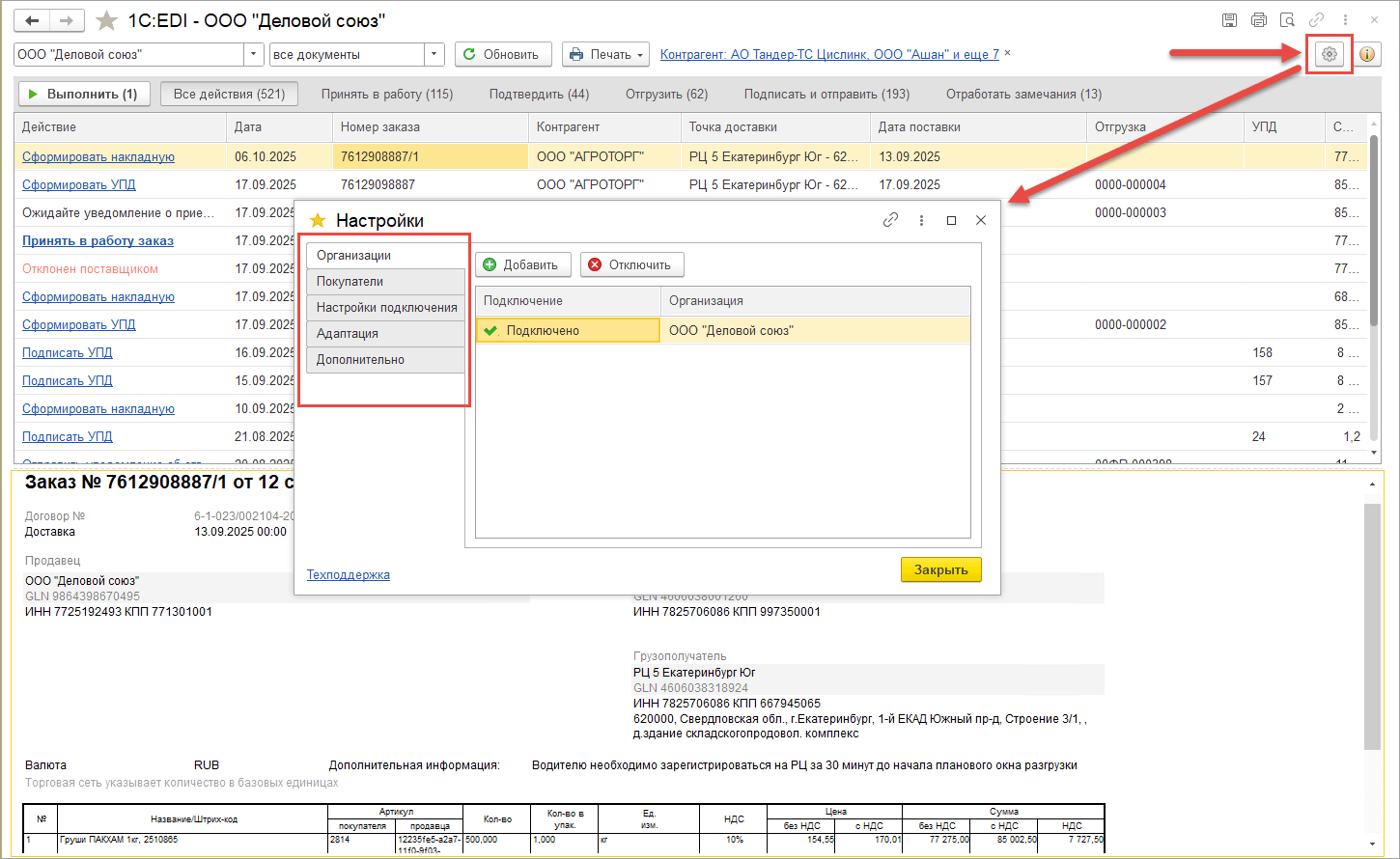Open the document preview icon in title bar
The height and width of the screenshot is (859, 1400).
click(1287, 20)
